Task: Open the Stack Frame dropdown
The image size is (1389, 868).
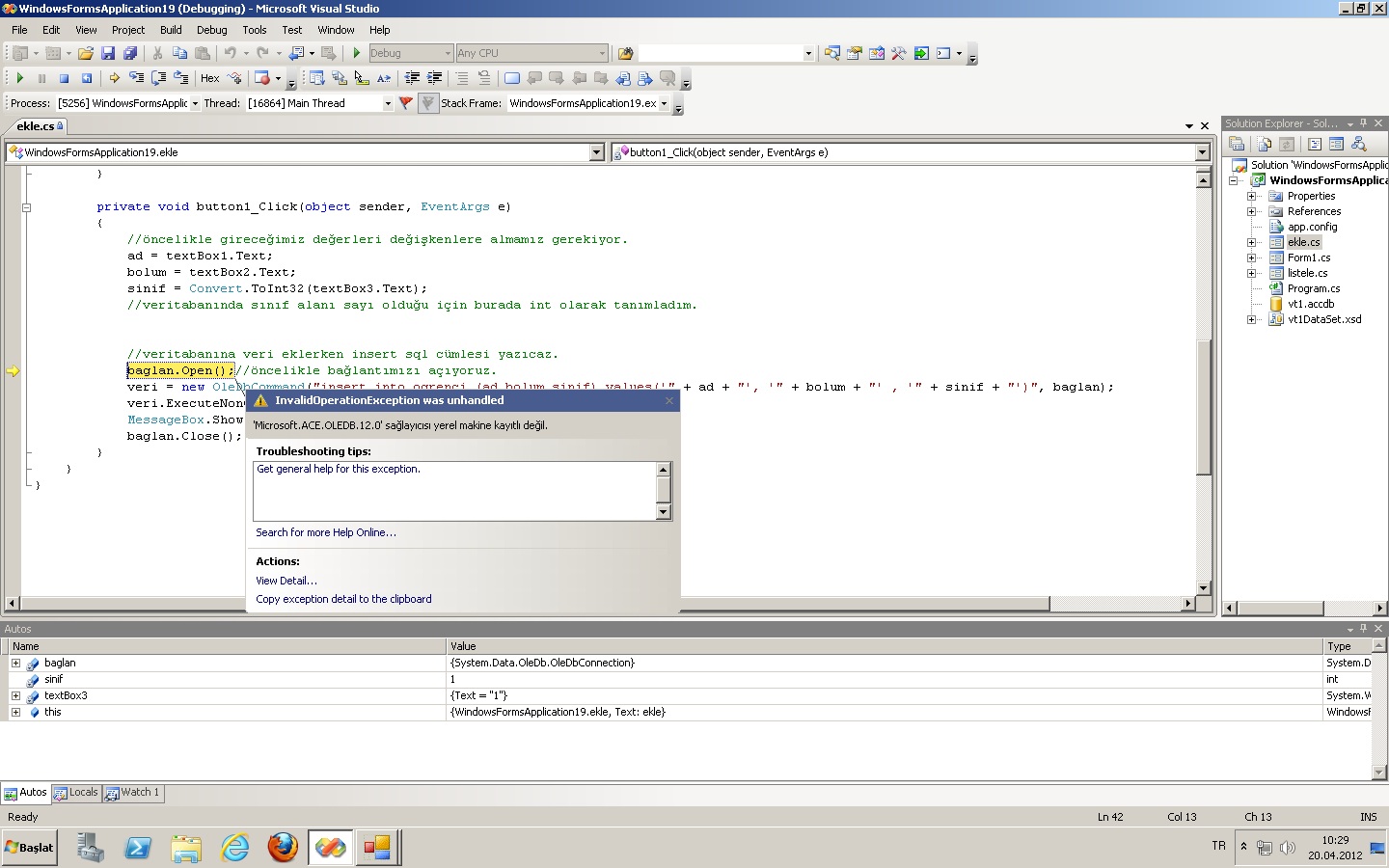Action: 664,103
